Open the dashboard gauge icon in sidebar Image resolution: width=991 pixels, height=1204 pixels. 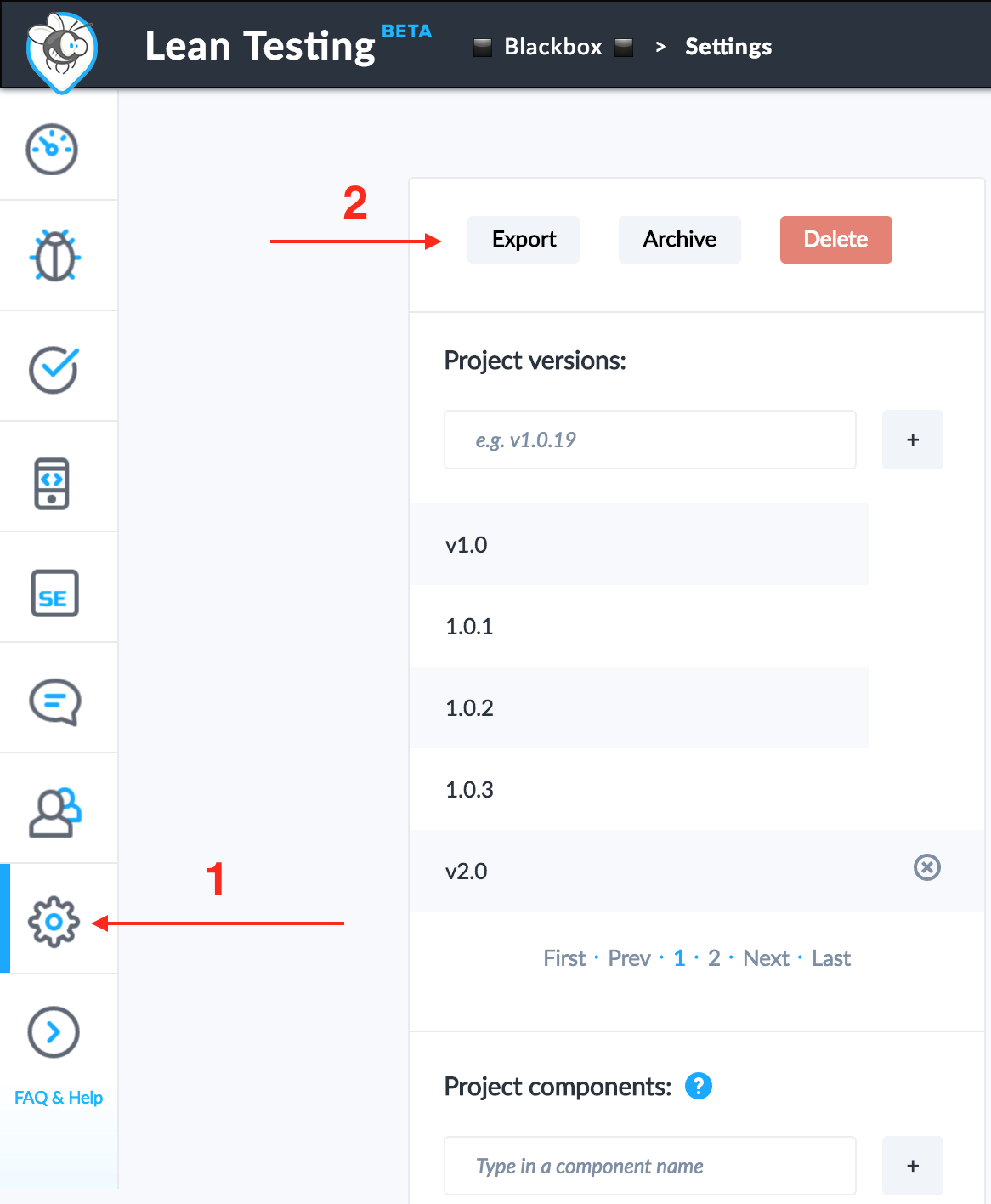52,150
